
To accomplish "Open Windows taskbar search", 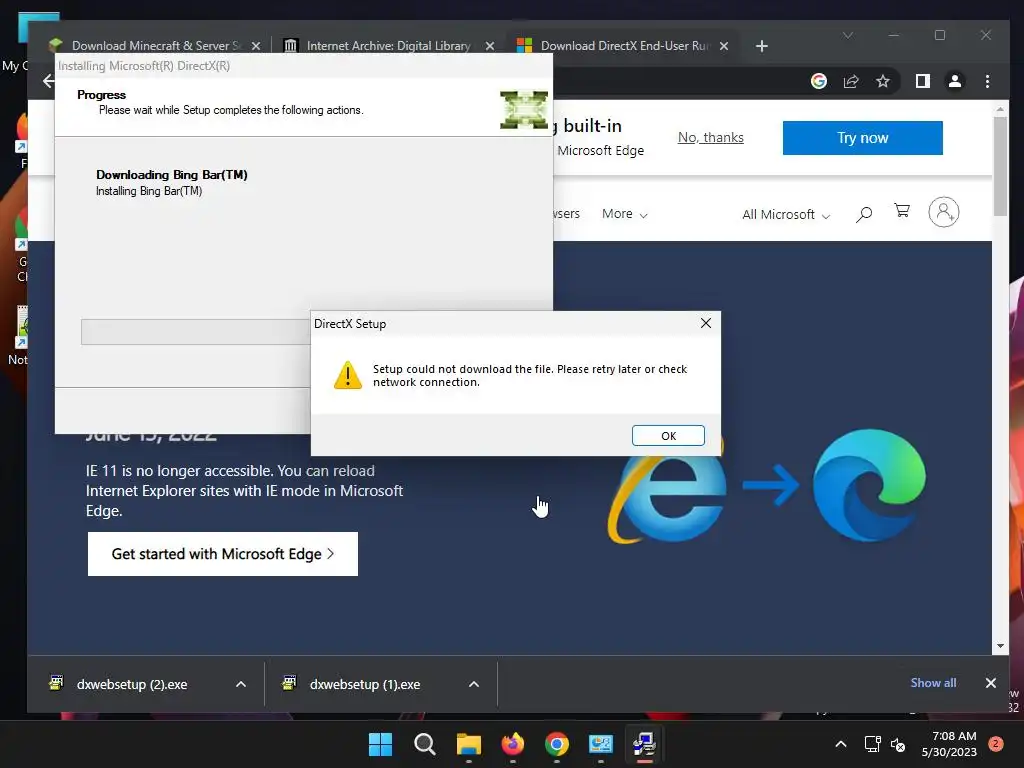I will [x=424, y=744].
